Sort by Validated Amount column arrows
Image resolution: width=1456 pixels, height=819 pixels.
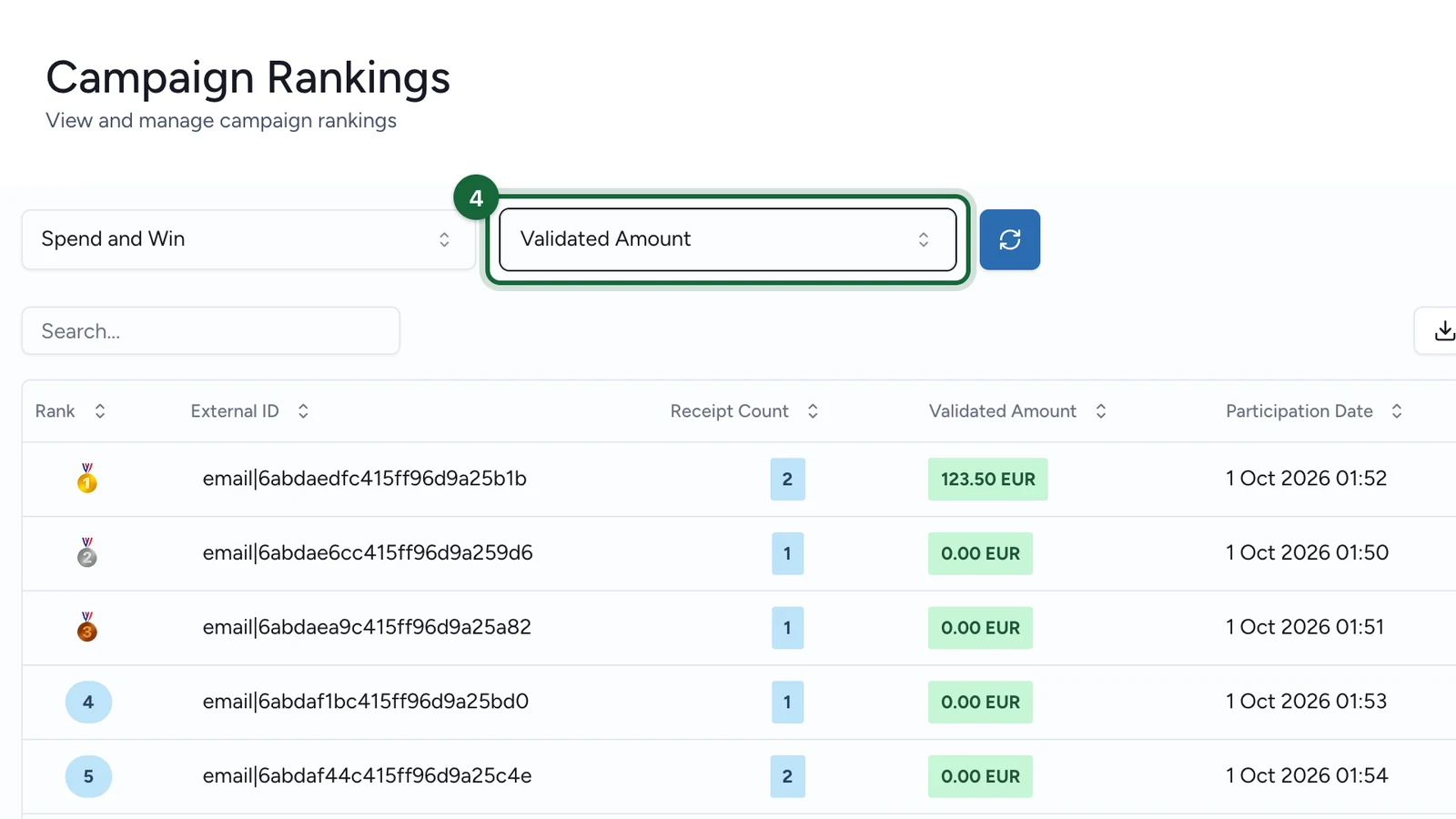pyautogui.click(x=1100, y=411)
